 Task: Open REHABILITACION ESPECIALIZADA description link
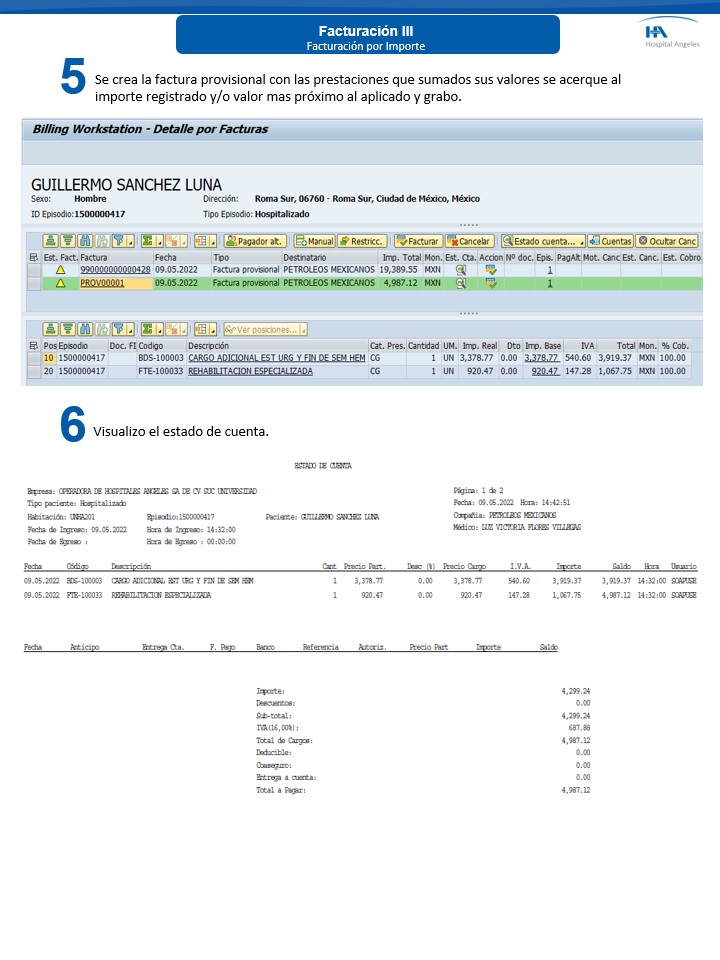[x=250, y=371]
